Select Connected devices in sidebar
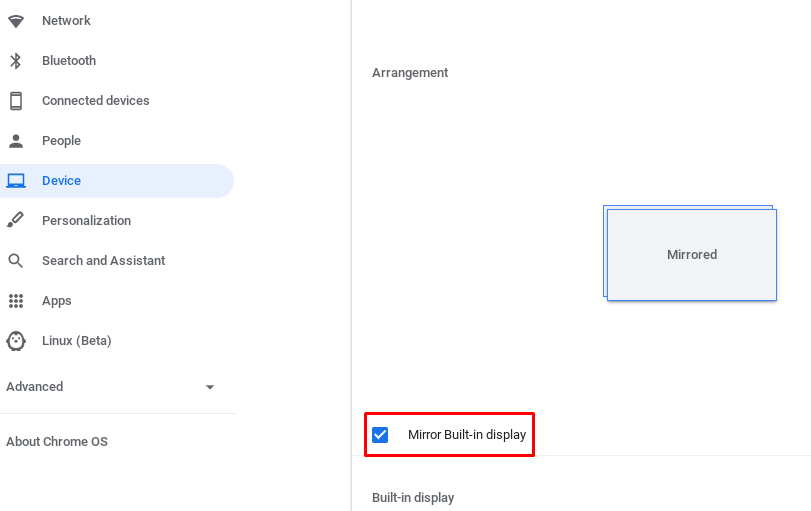 point(95,101)
